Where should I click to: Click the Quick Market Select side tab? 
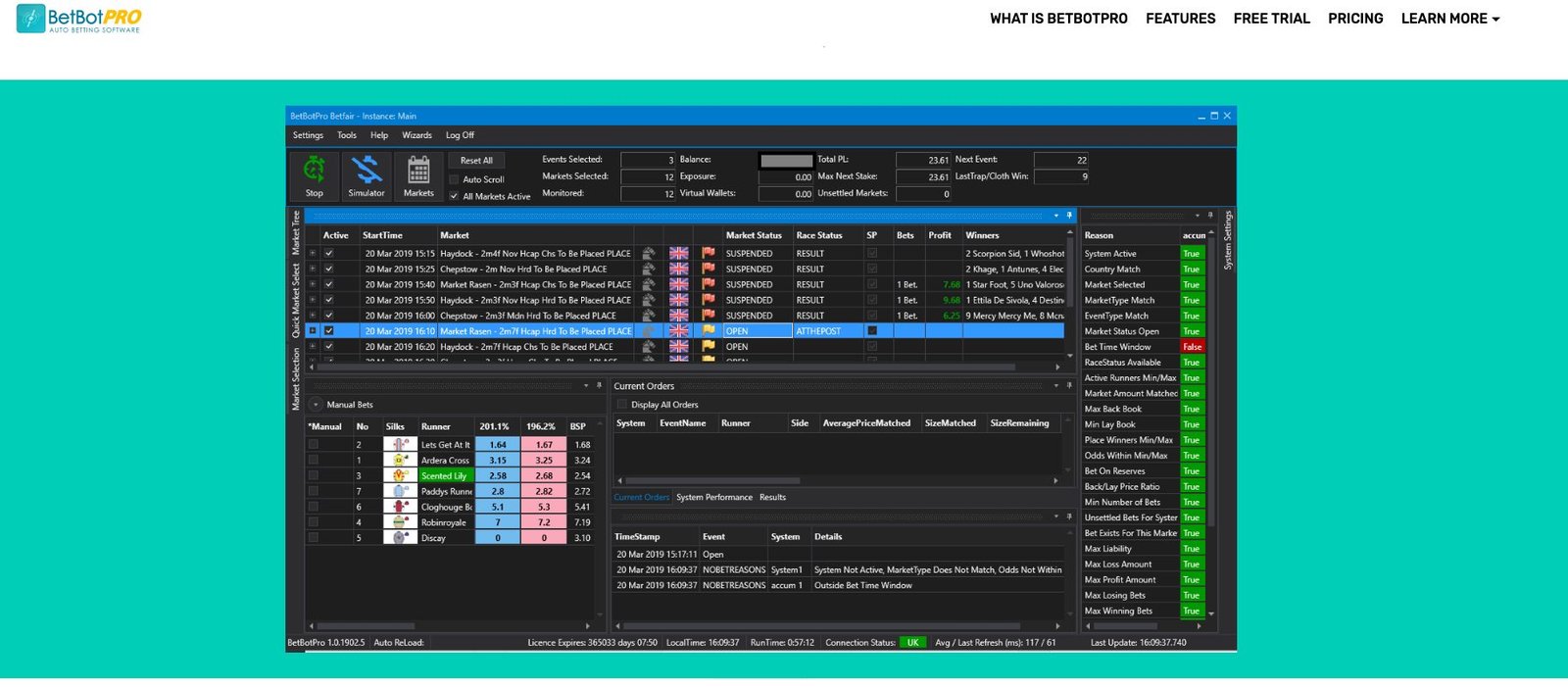click(x=295, y=301)
